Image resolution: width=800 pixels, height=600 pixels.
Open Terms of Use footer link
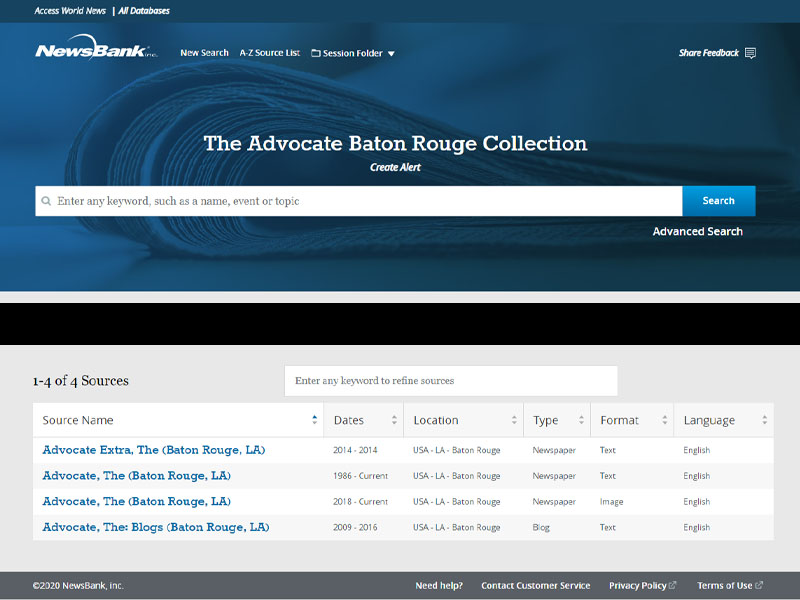tap(724, 585)
